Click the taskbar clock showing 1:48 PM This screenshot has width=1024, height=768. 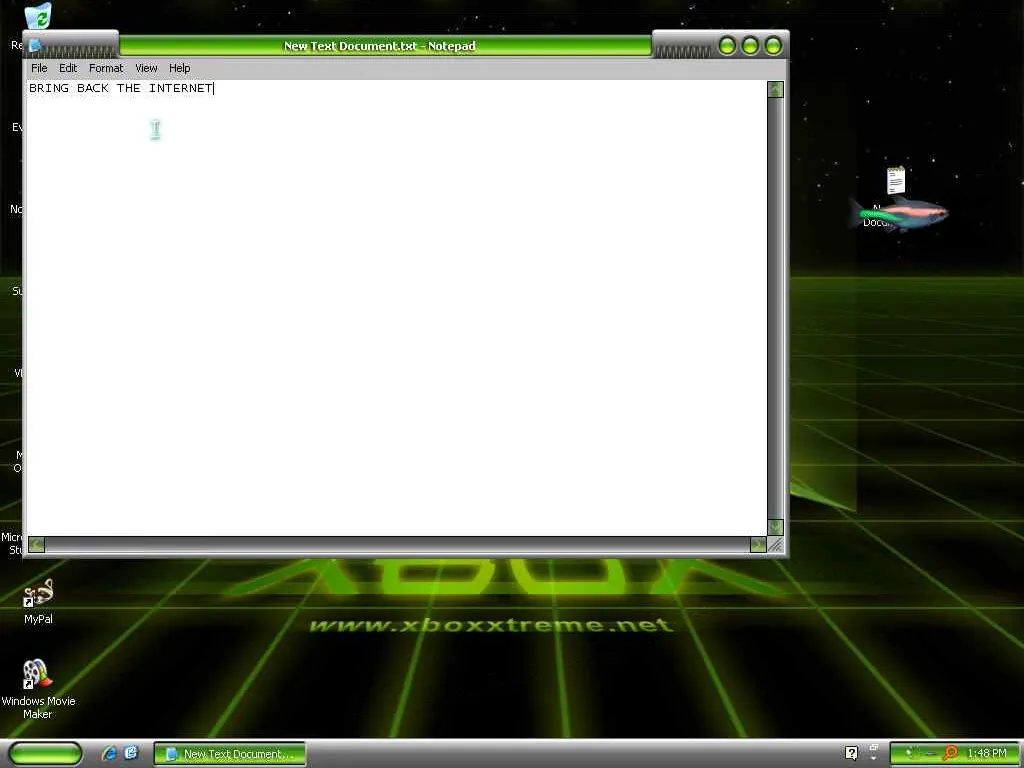pyautogui.click(x=987, y=753)
